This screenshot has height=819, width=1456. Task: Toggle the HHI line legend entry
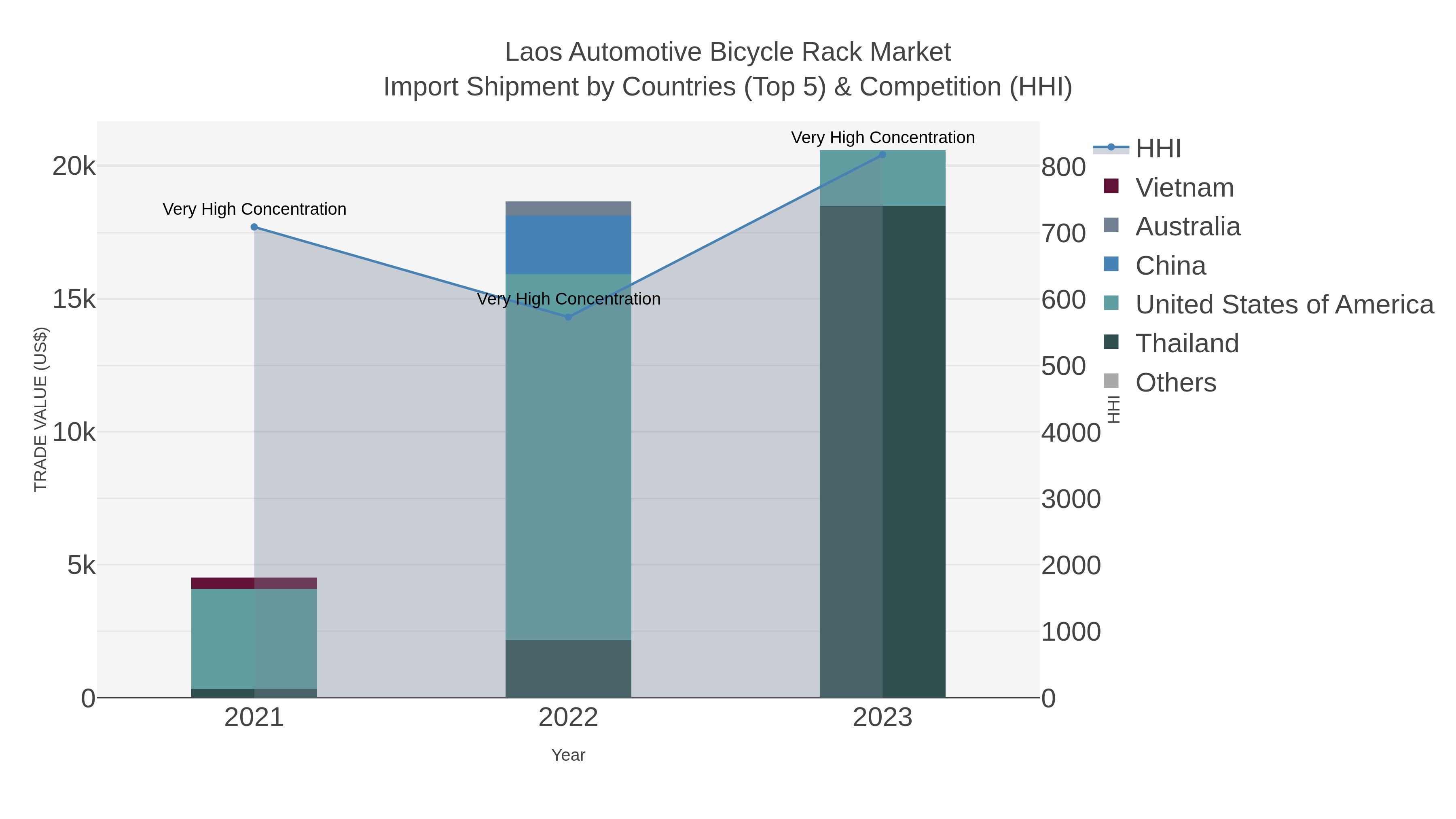1138,148
